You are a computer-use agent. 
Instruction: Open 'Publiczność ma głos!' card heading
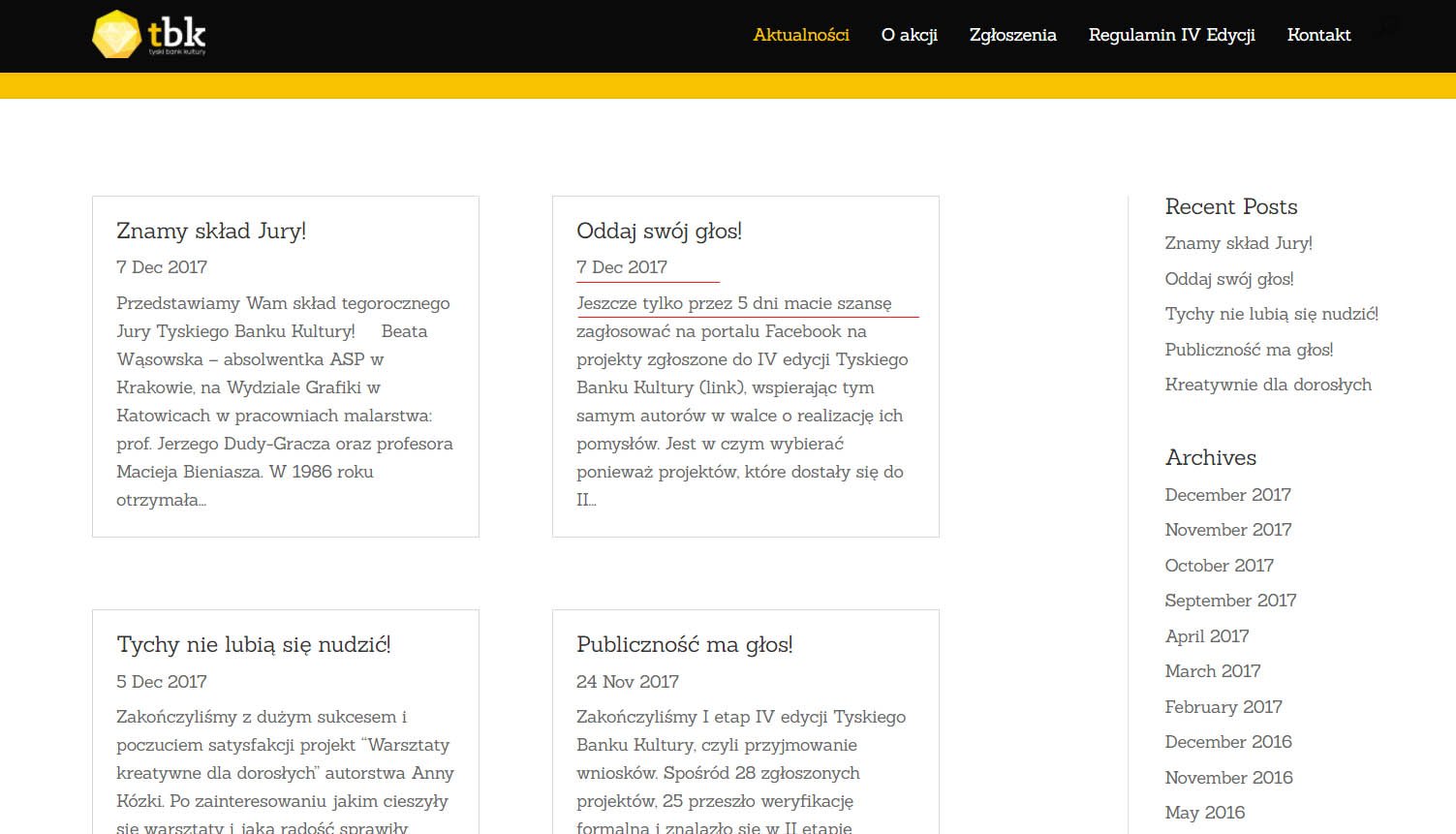tap(684, 645)
